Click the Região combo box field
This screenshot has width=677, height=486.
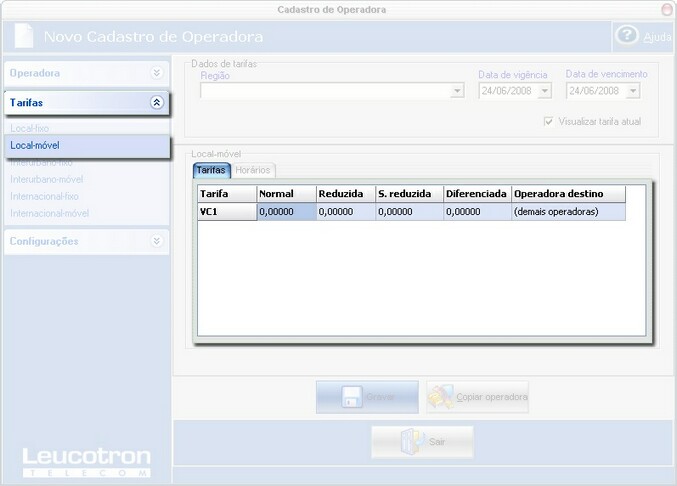pos(332,91)
